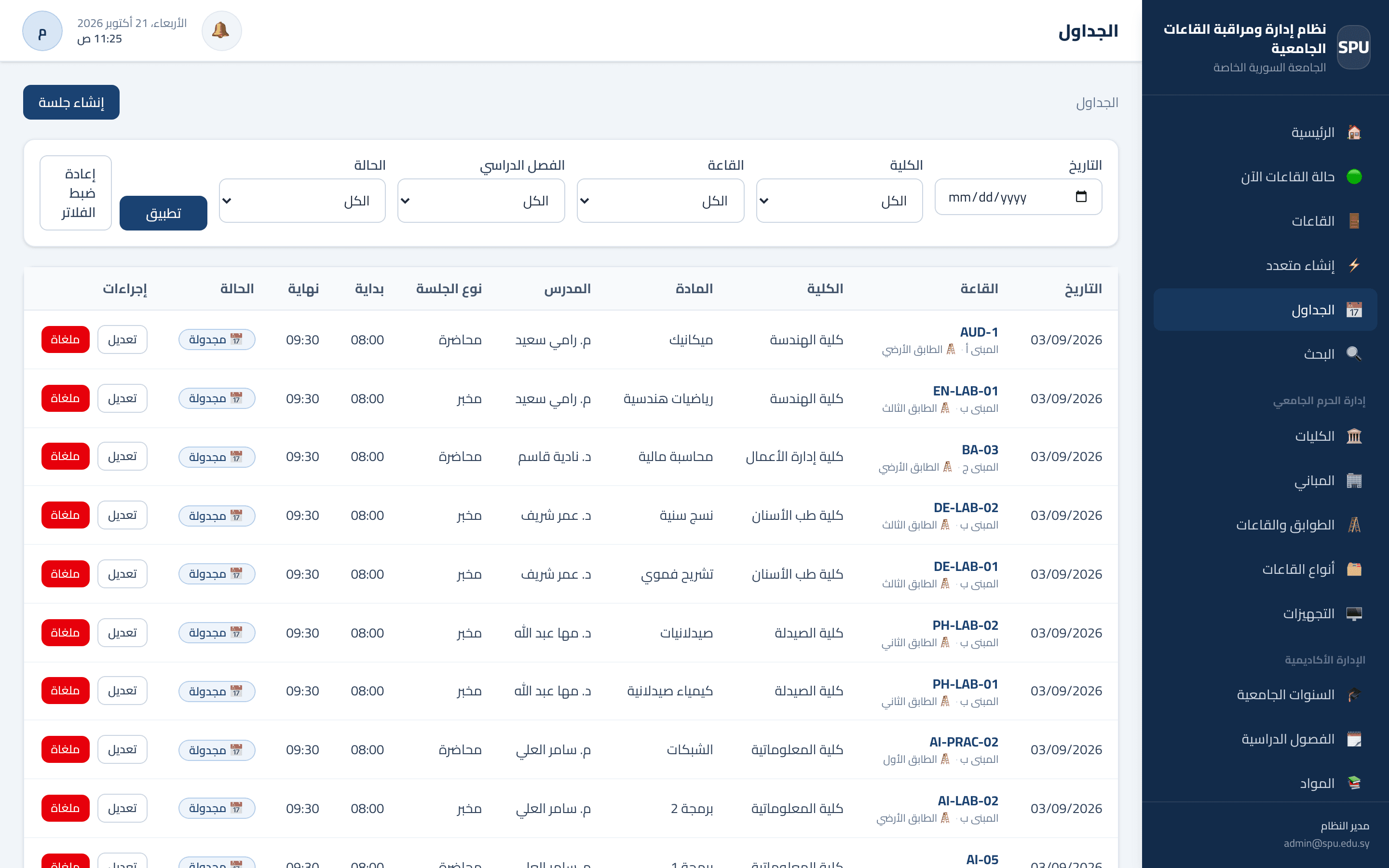Open البحث sidebar menu item
1389x868 pixels.
click(1265, 353)
